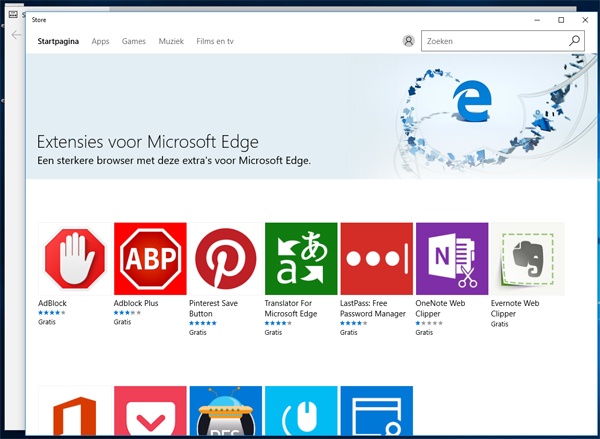Switch to the Apps tab
The image size is (600, 439).
[x=100, y=41]
